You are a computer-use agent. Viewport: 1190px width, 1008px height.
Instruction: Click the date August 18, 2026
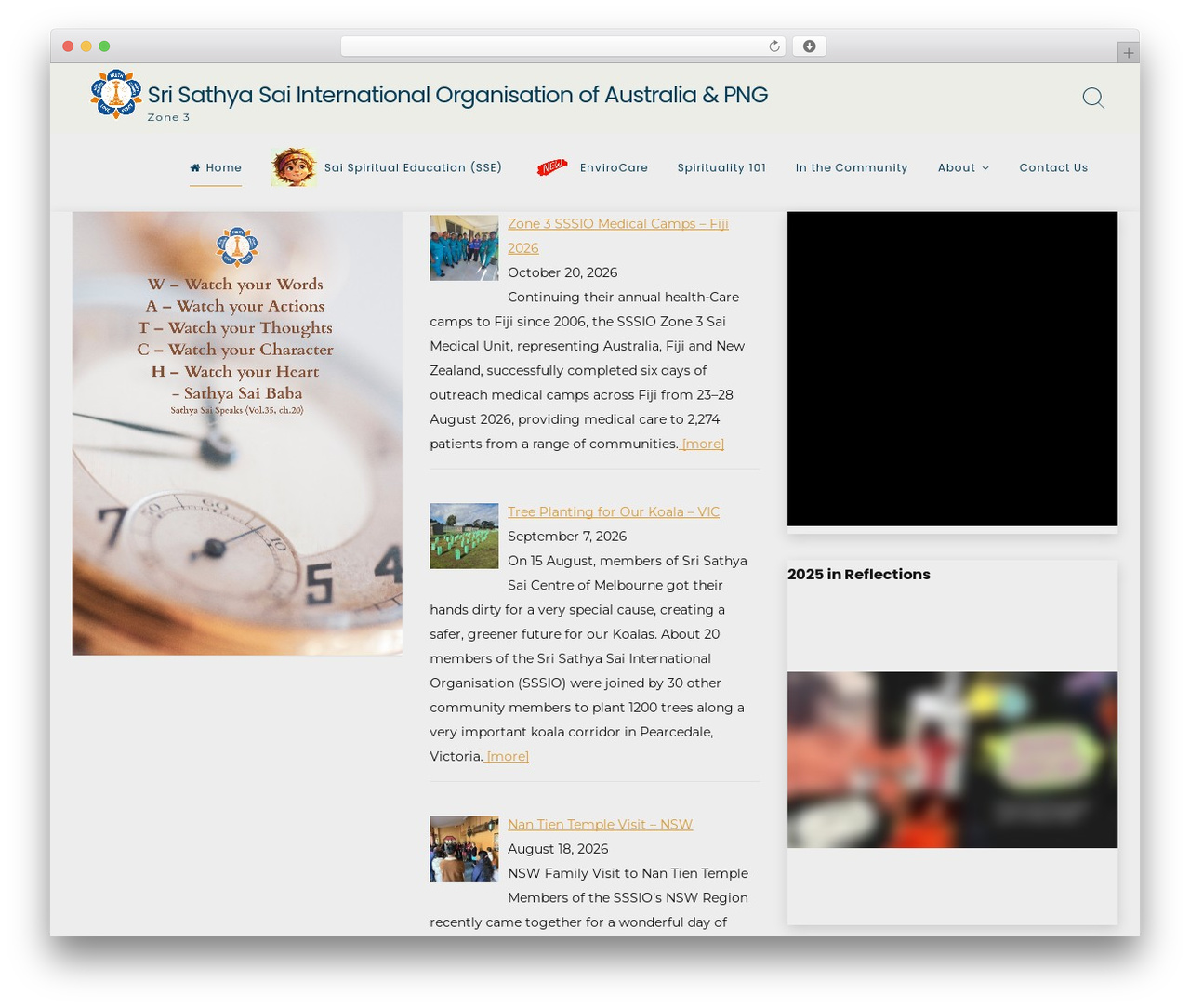click(x=558, y=849)
